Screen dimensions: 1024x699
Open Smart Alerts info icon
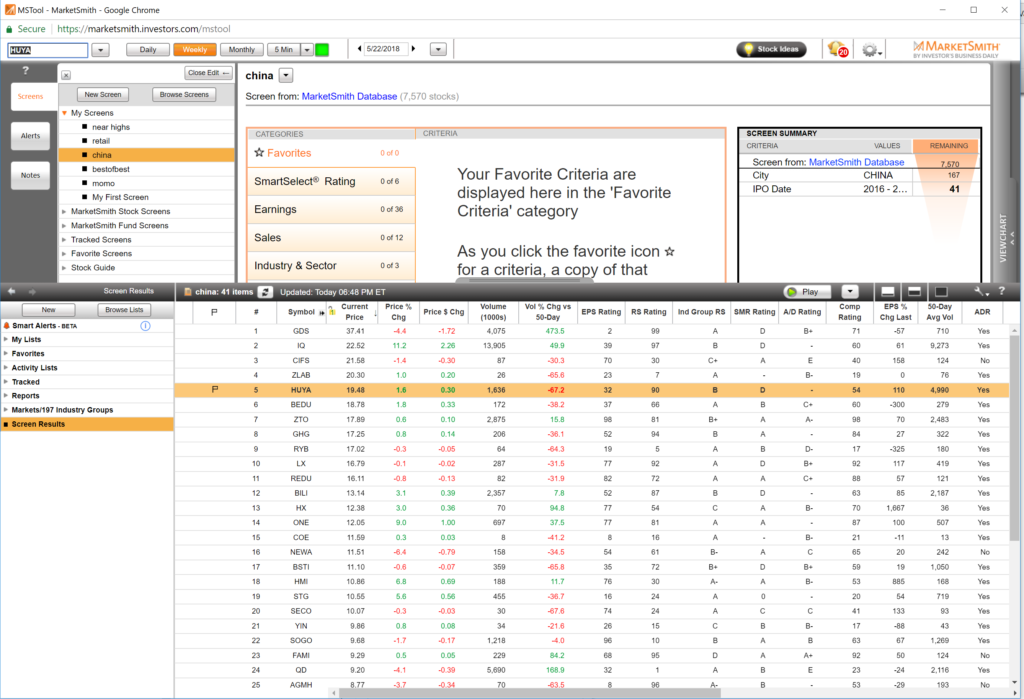click(x=146, y=325)
